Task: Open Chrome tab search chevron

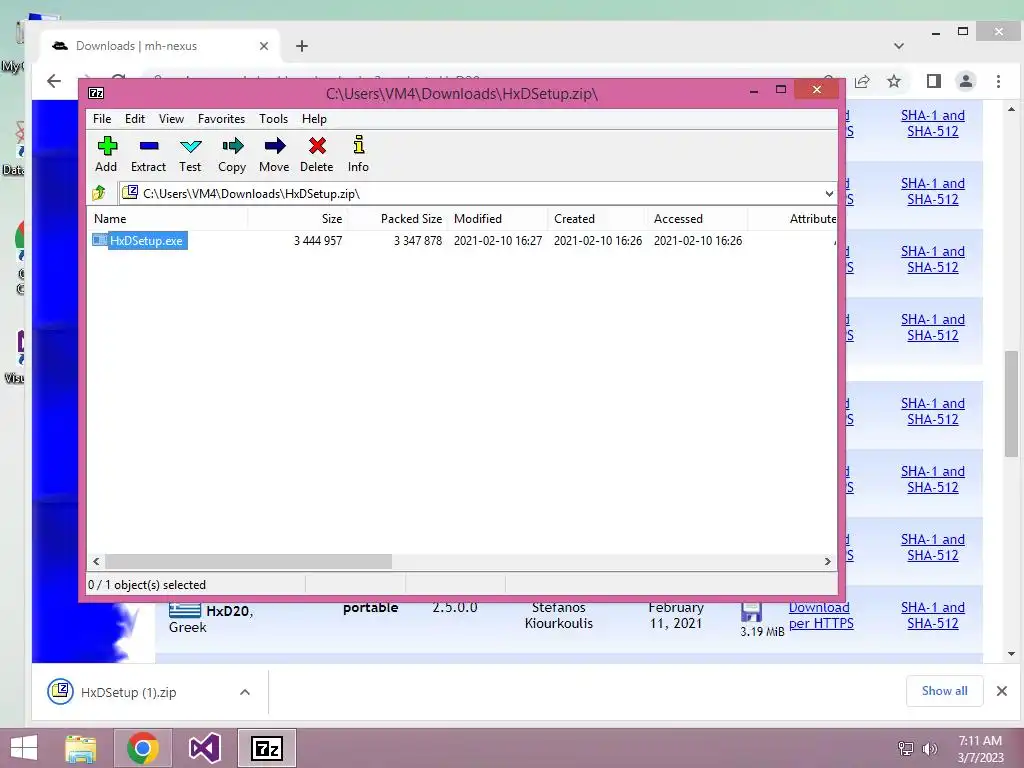Action: (x=899, y=46)
